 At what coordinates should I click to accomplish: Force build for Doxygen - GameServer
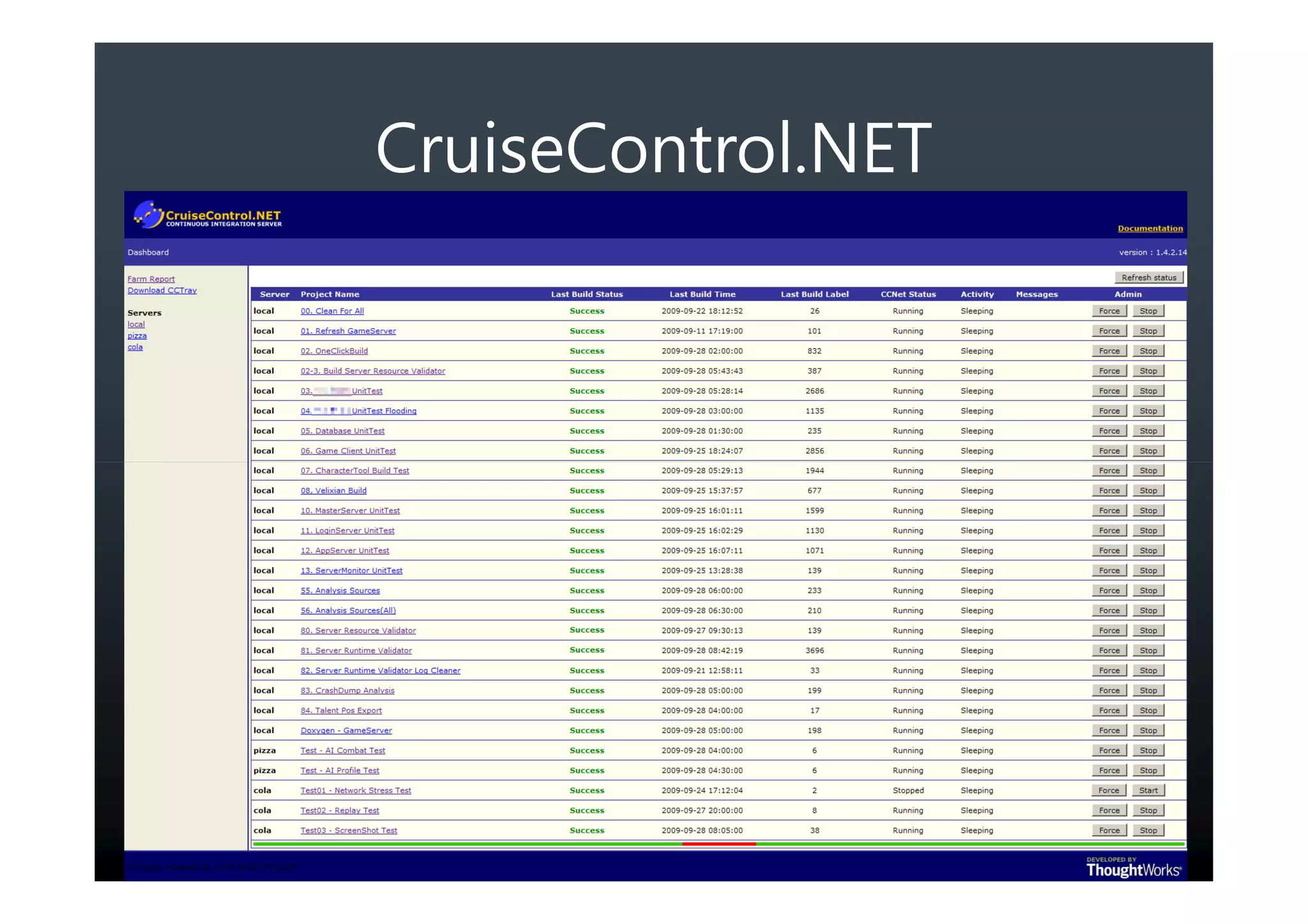[x=1109, y=731]
